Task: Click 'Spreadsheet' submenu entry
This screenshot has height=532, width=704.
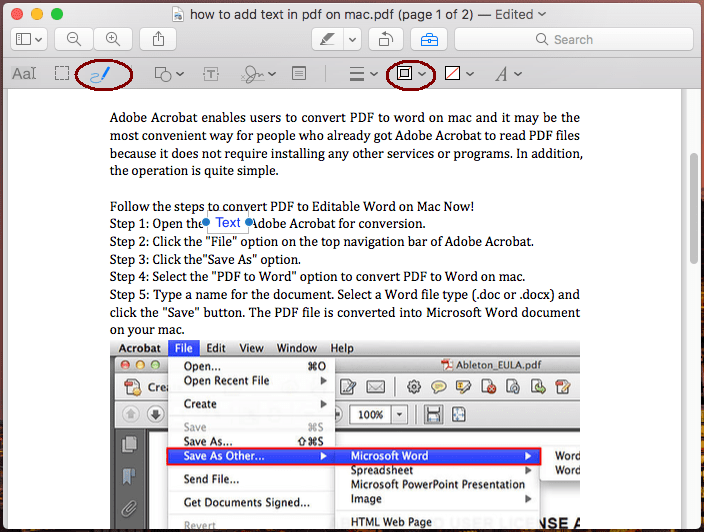Action: coord(438,470)
